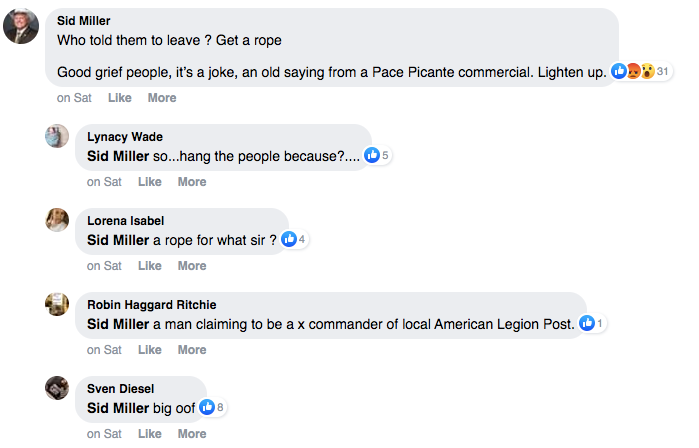
Task: Like Lynacy Wade's reply
Action: 149,182
